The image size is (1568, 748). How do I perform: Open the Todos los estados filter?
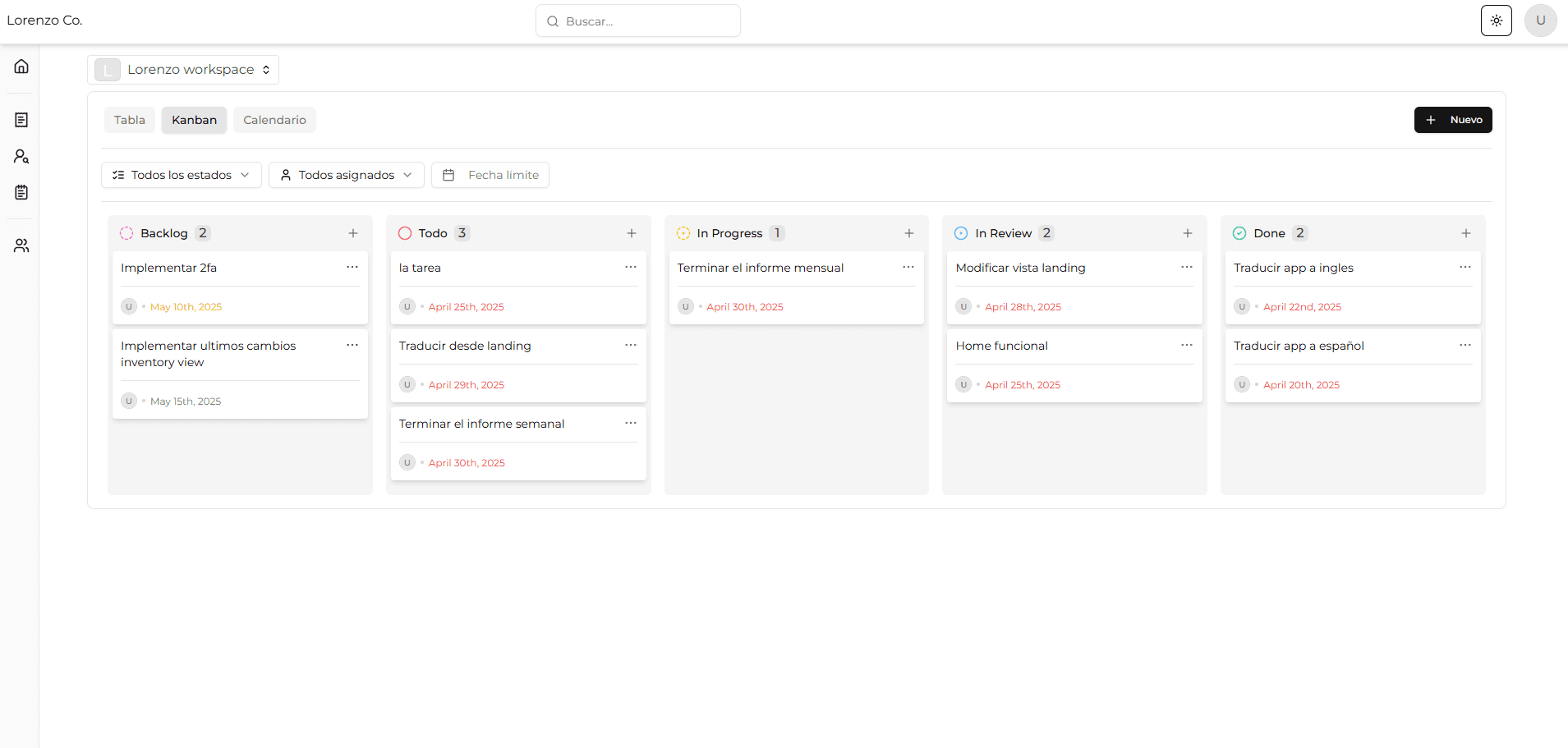pyautogui.click(x=182, y=175)
